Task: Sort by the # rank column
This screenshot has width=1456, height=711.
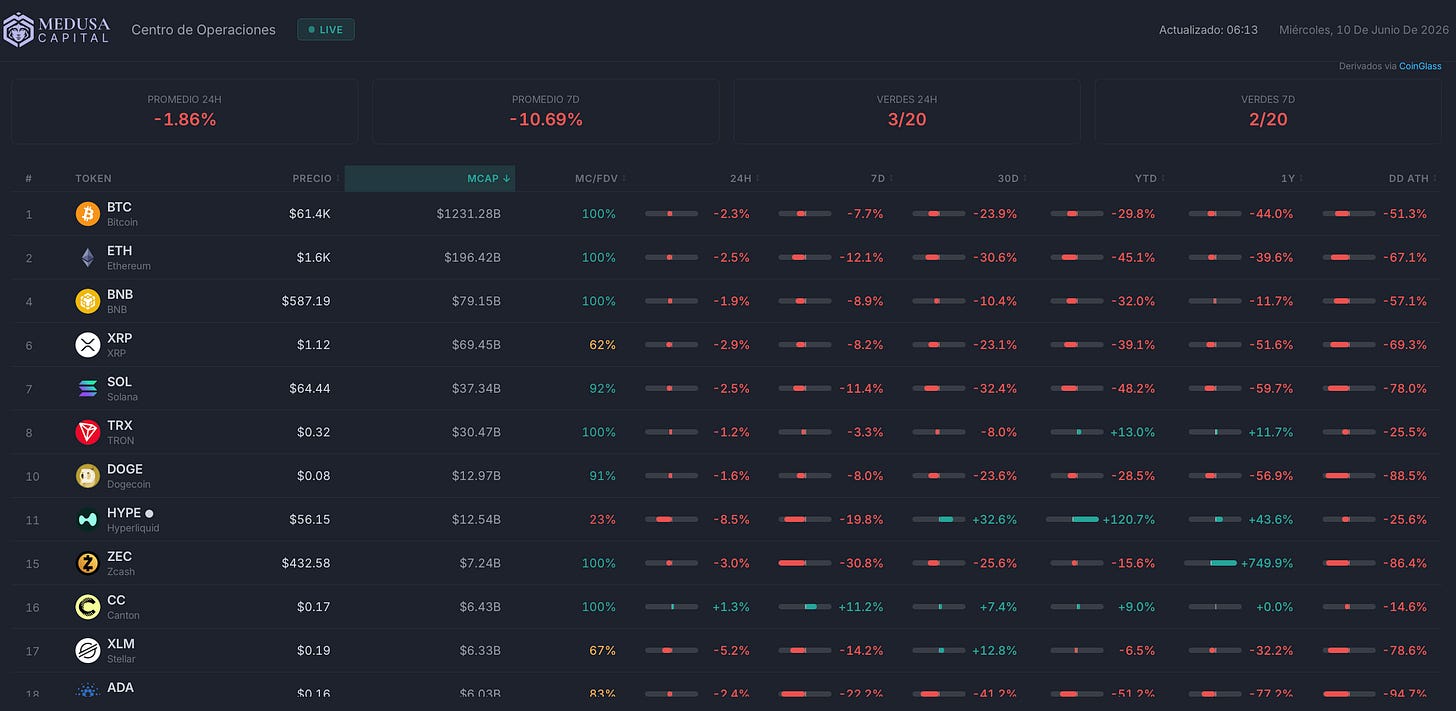Action: pos(29,178)
